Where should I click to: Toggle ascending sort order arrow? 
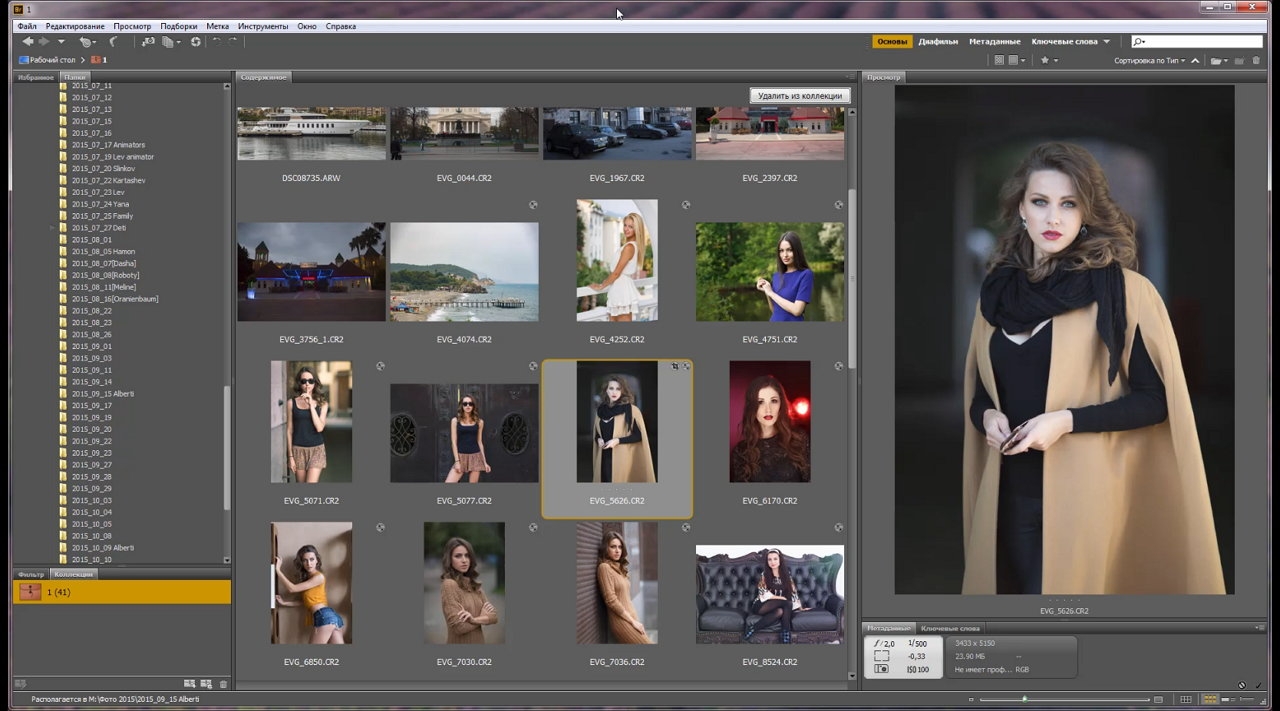tap(1195, 61)
